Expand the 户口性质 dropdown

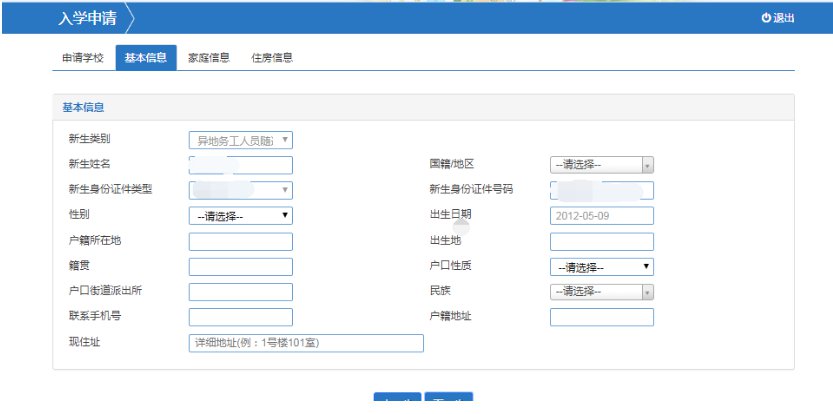[x=601, y=267]
